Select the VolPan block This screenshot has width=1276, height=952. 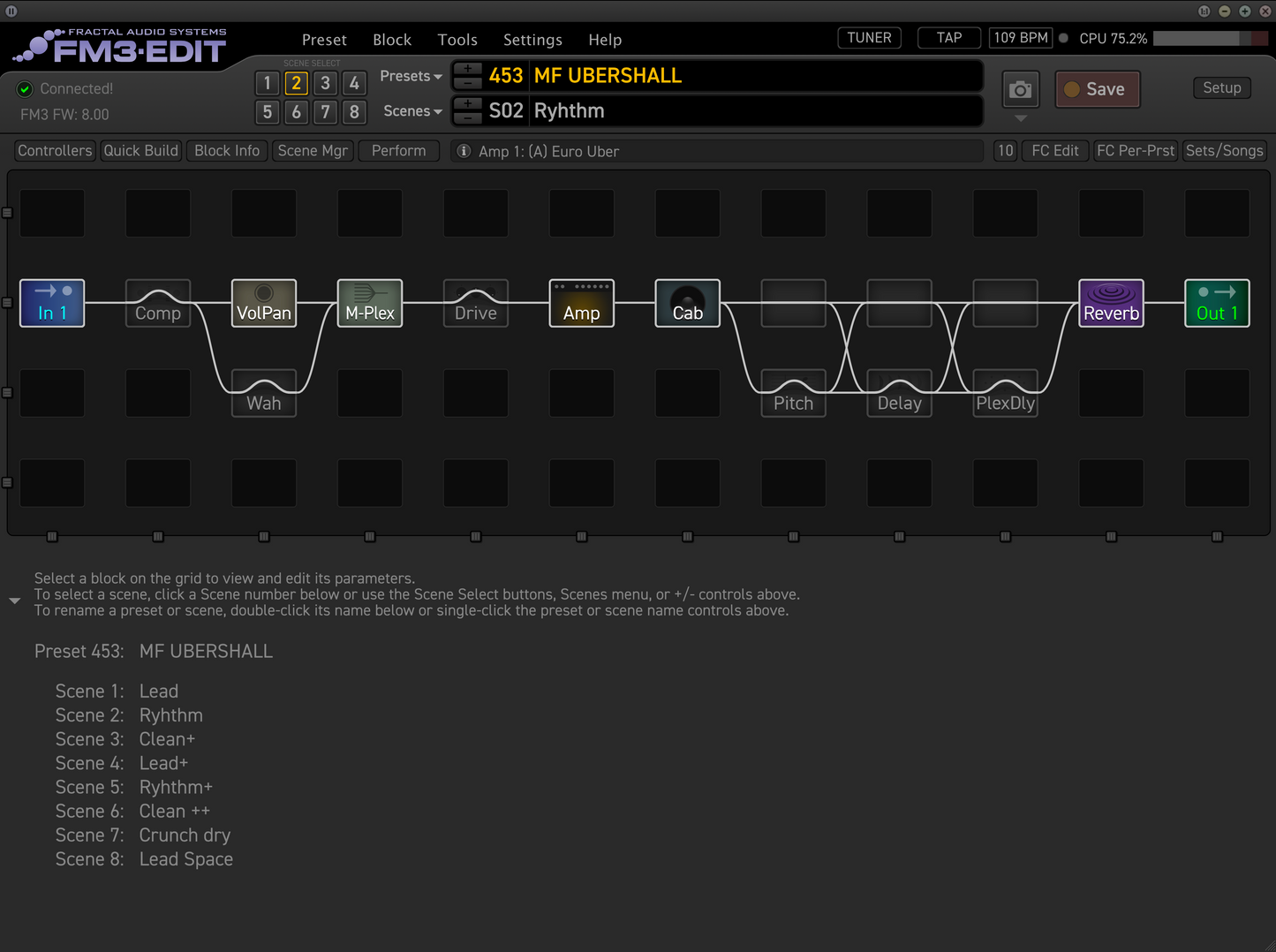coord(264,303)
